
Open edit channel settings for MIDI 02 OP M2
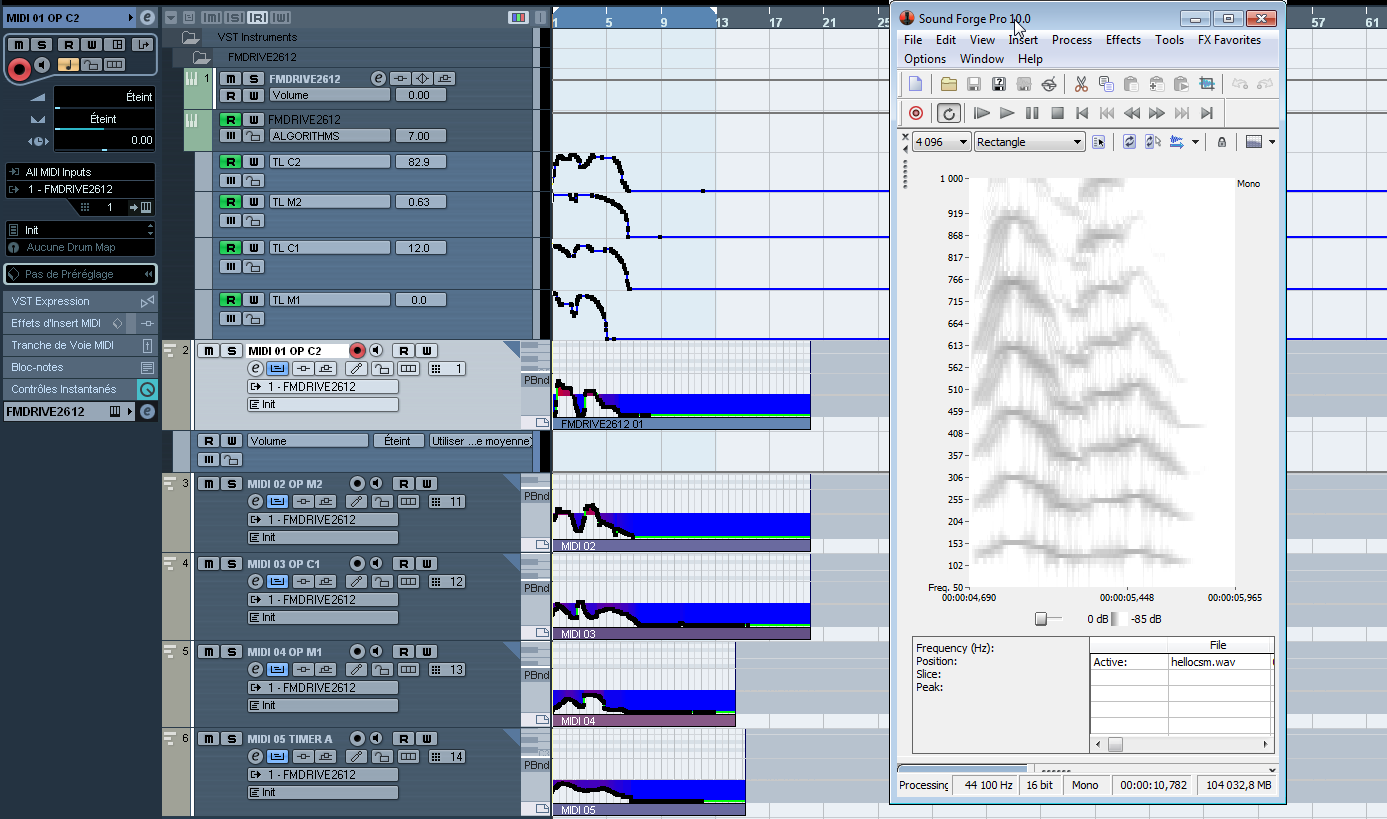point(255,501)
